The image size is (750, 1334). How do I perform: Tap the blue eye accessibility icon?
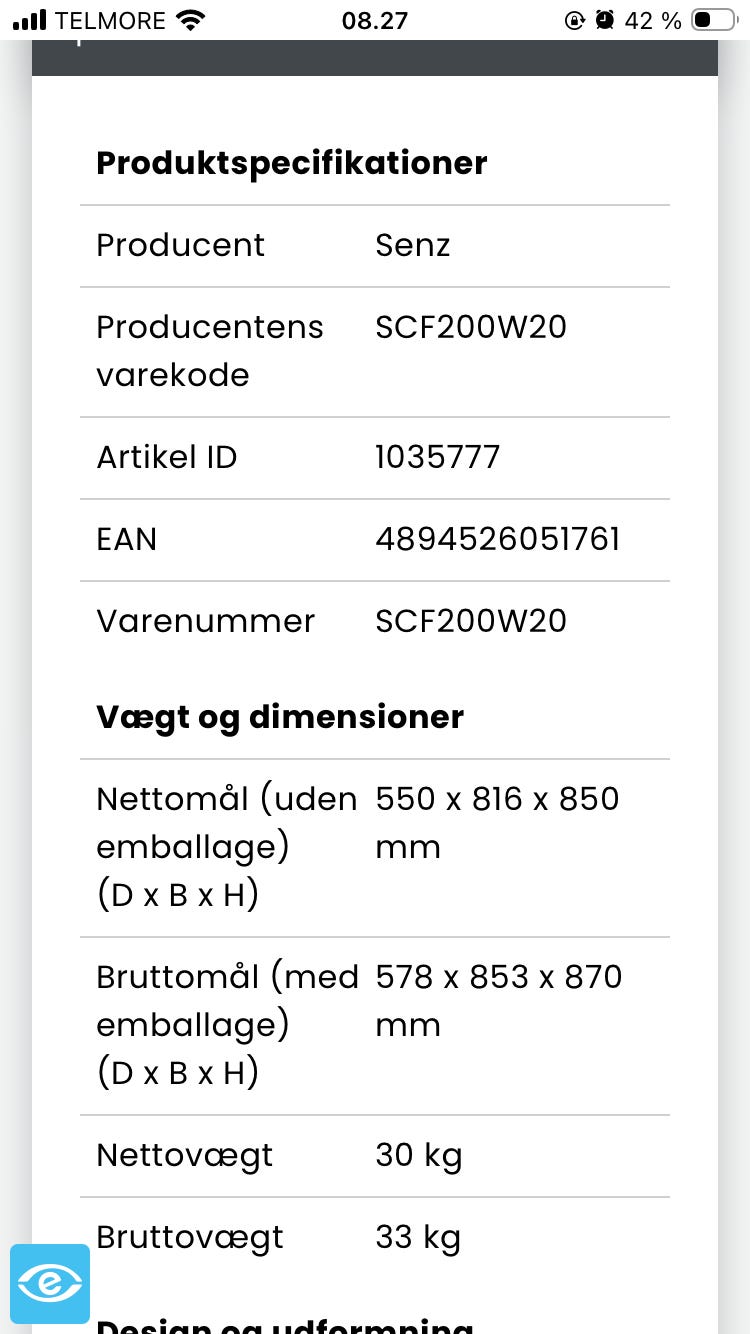coord(50,1284)
